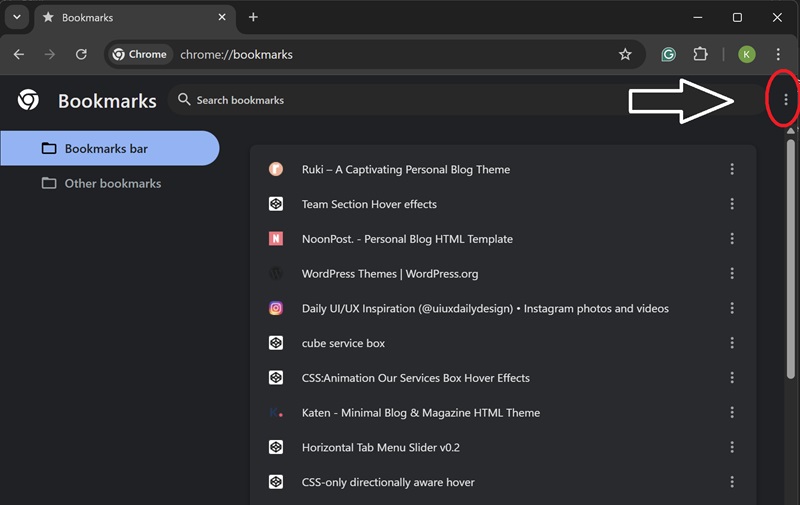Open more actions for WordPress Themes bookmark

[732, 273]
